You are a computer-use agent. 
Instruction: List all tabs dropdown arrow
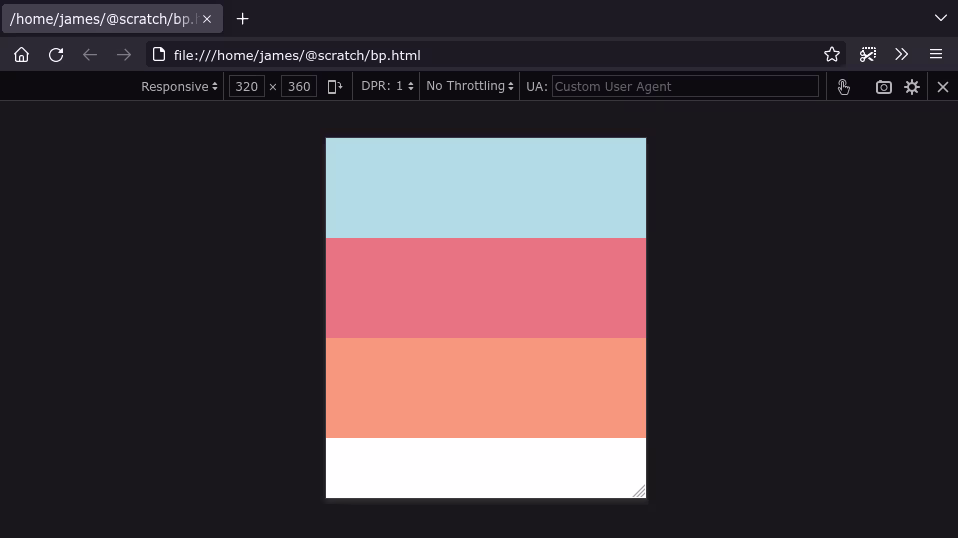point(941,18)
